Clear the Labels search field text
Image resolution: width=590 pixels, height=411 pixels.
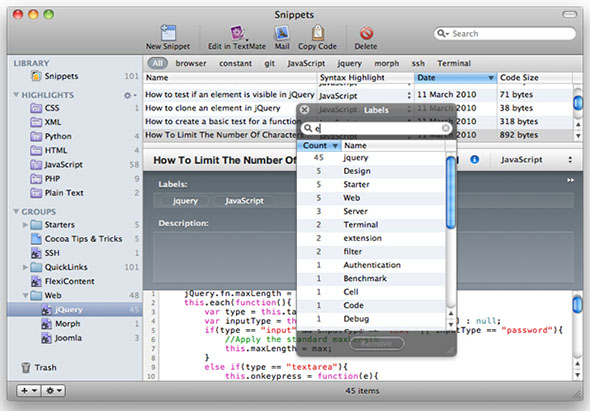446,128
